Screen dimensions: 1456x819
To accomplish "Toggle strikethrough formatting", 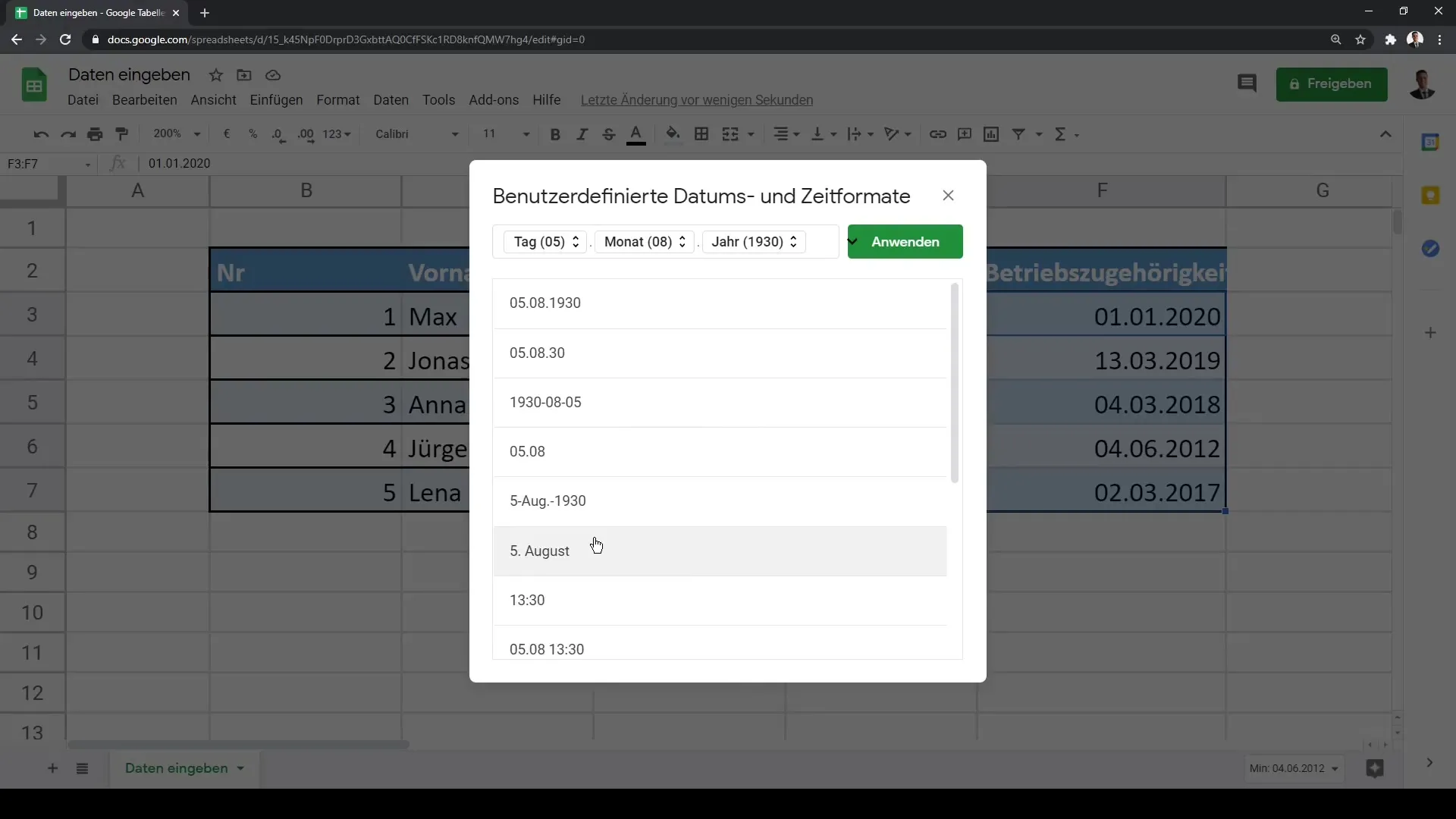I will [608, 134].
